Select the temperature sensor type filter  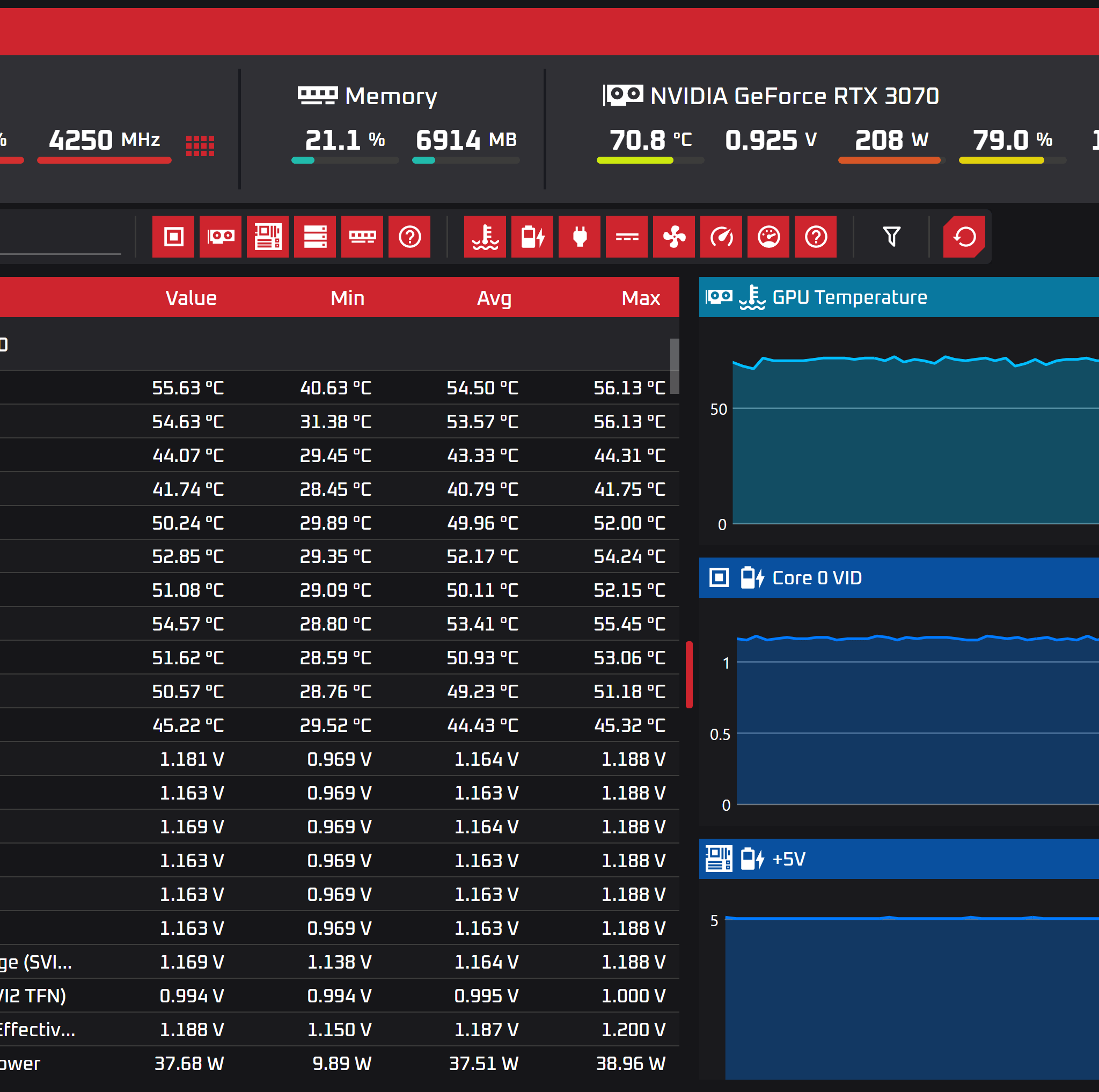485,237
